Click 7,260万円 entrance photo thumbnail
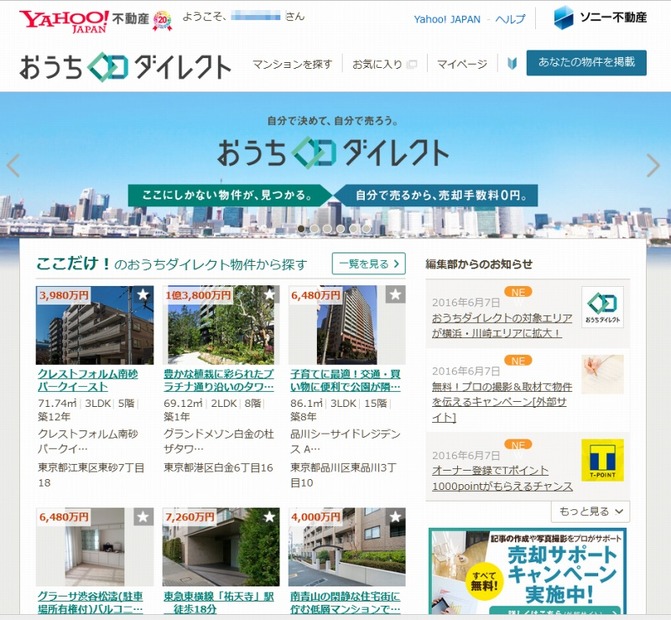Viewport: 671px width, 620px height. coord(221,547)
